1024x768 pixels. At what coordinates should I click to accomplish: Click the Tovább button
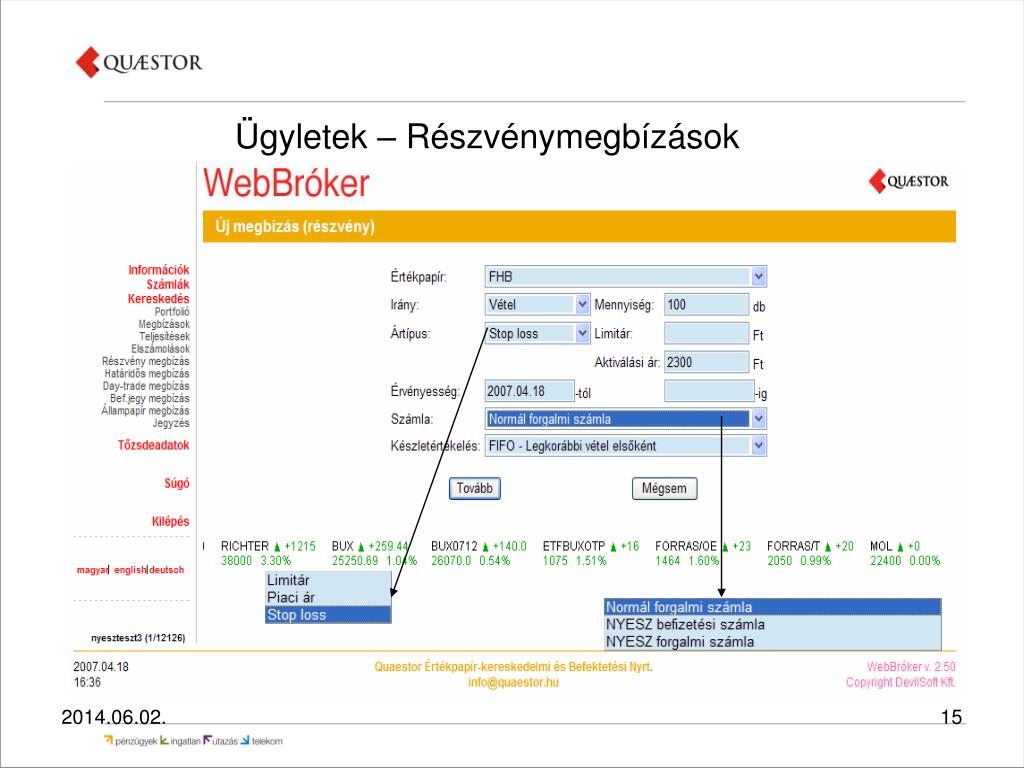(x=475, y=488)
